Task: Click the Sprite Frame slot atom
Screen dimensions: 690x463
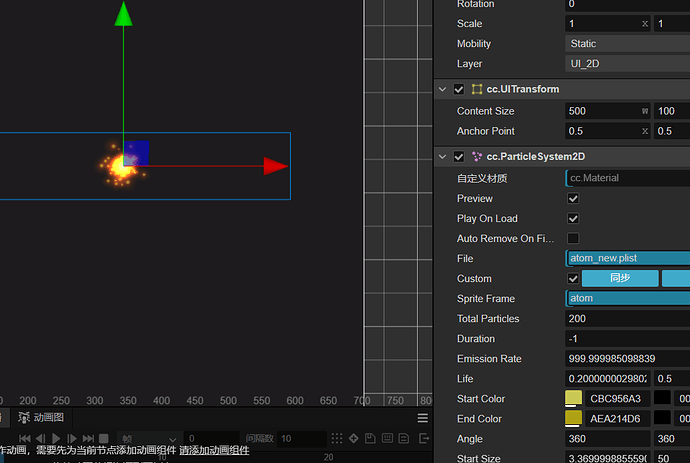Action: pyautogui.click(x=628, y=298)
